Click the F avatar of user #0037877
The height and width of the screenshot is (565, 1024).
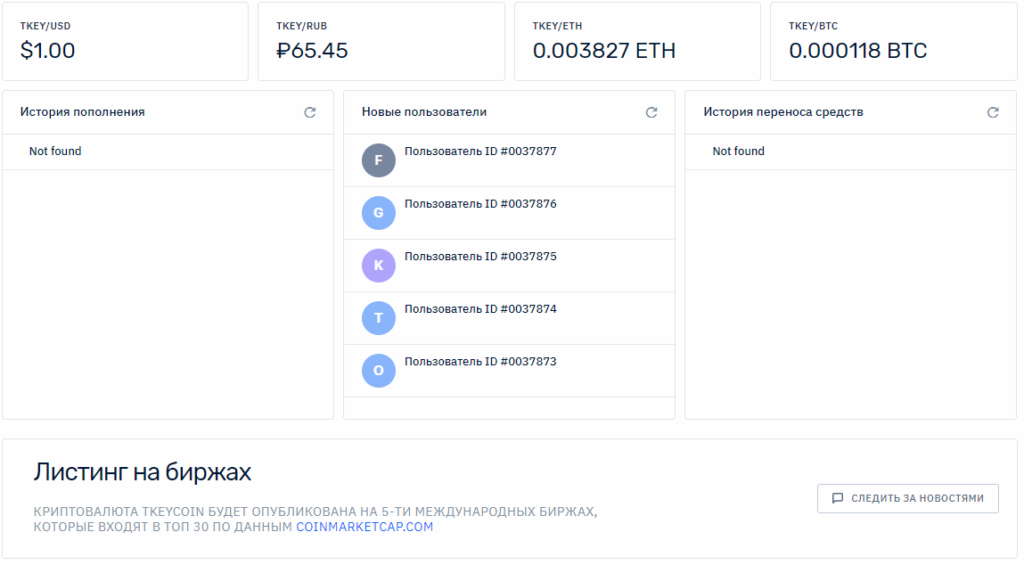(x=379, y=161)
